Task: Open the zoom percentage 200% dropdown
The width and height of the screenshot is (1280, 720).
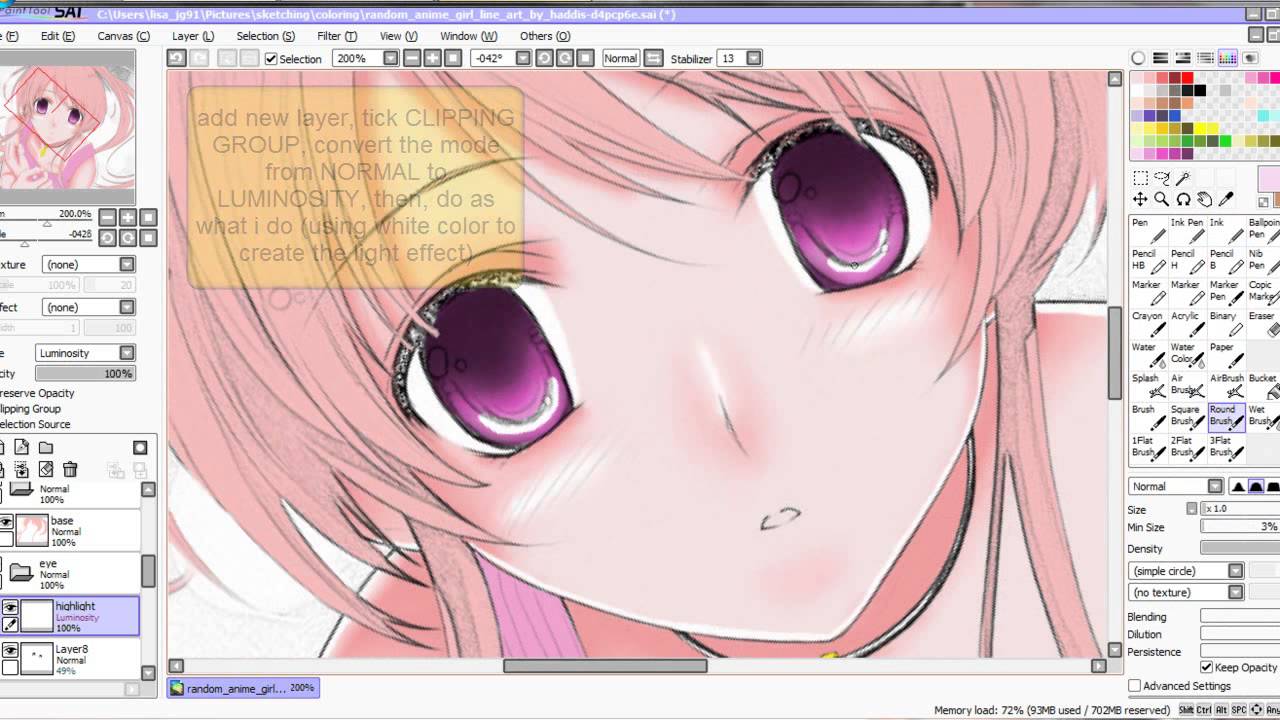Action: pyautogui.click(x=391, y=59)
